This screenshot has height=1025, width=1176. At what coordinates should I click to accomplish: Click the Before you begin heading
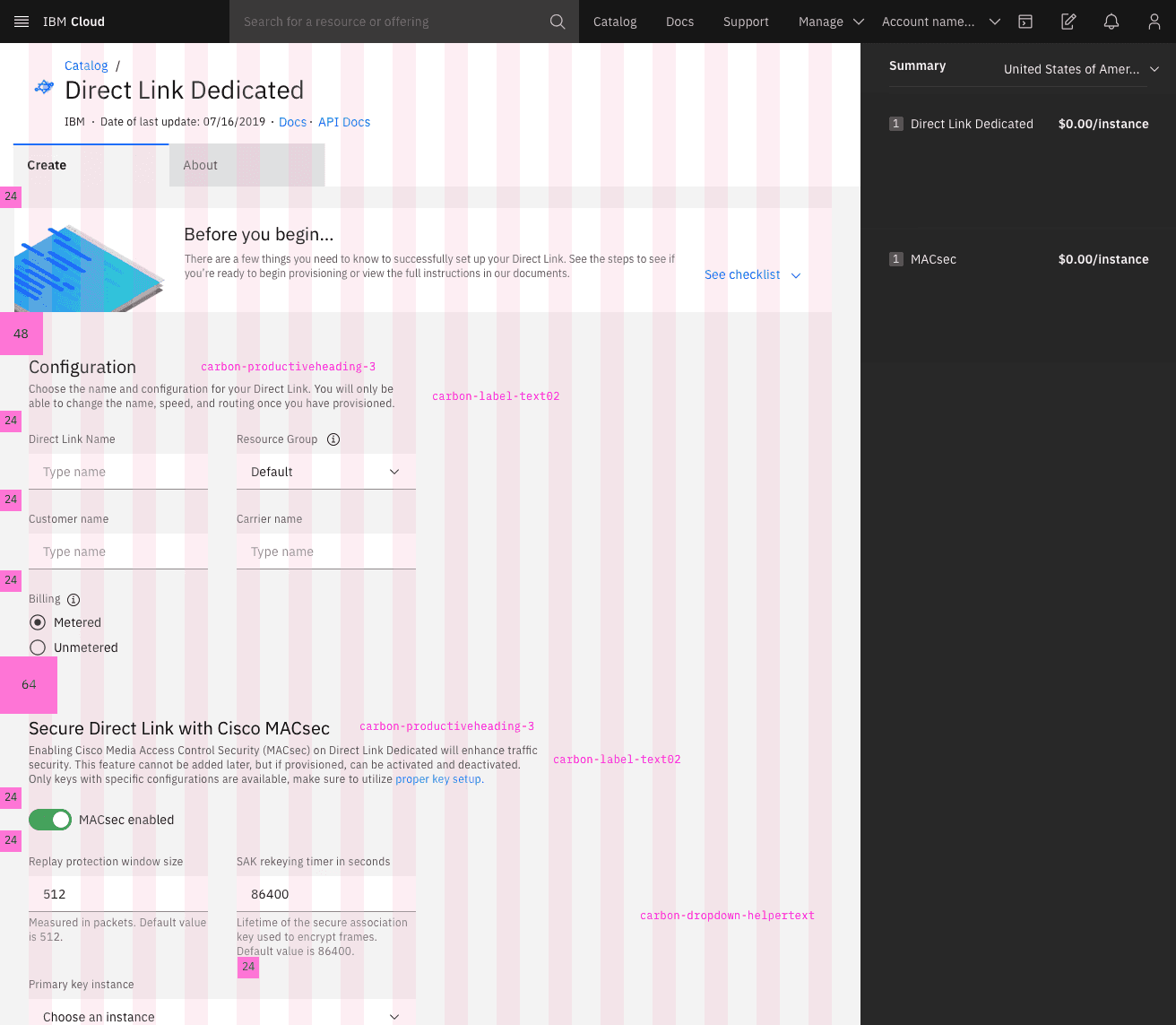point(259,234)
